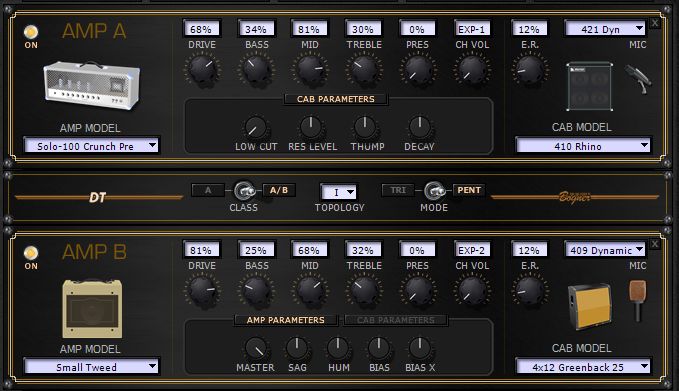Toggle Amp B ON light
Screen dimensions: 679x391
[31, 252]
